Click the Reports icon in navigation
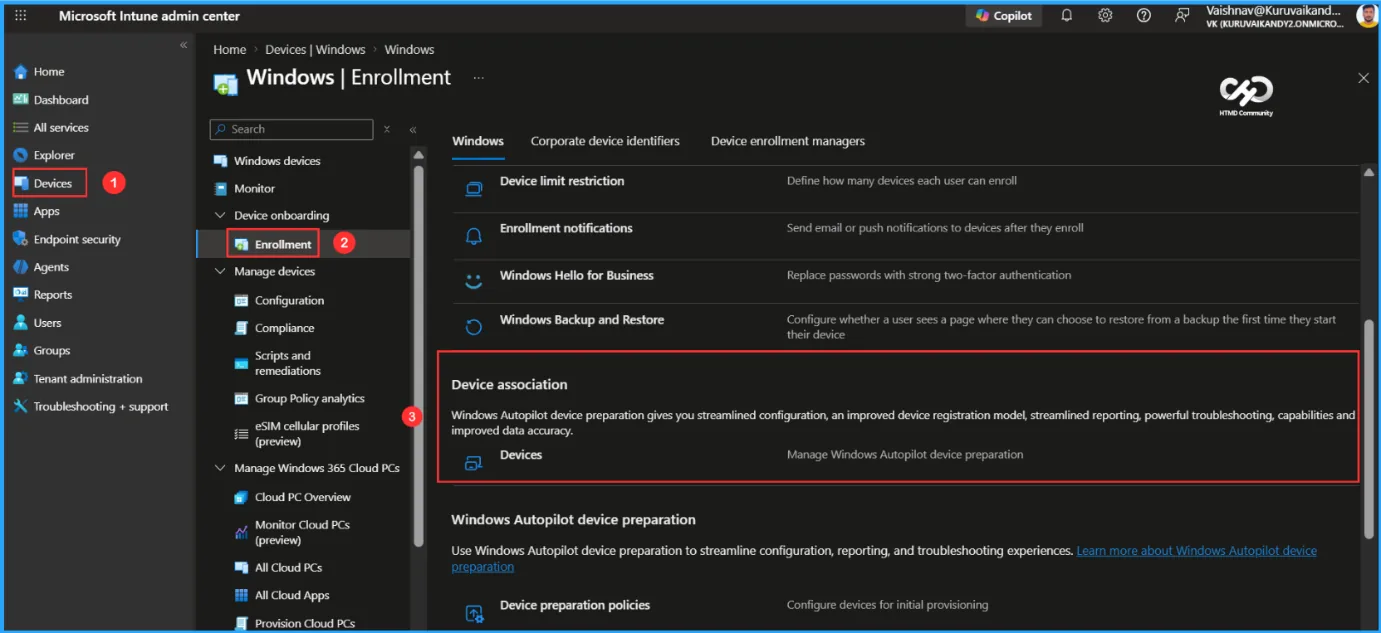1381x633 pixels. click(x=21, y=295)
